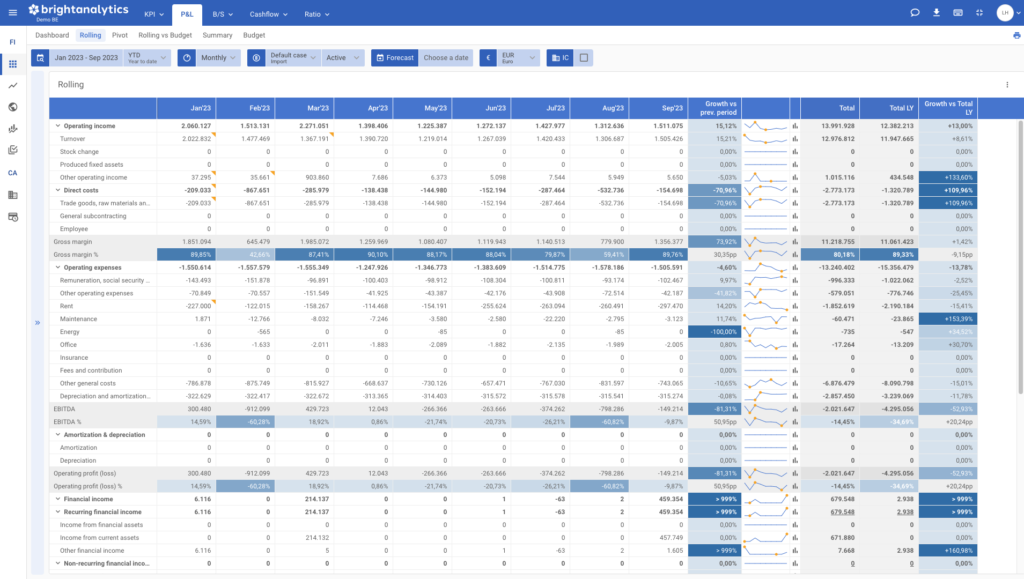Viewport: 1024px width, 579px height.
Task: Collapse the Recurring financial income group
Action: point(57,512)
